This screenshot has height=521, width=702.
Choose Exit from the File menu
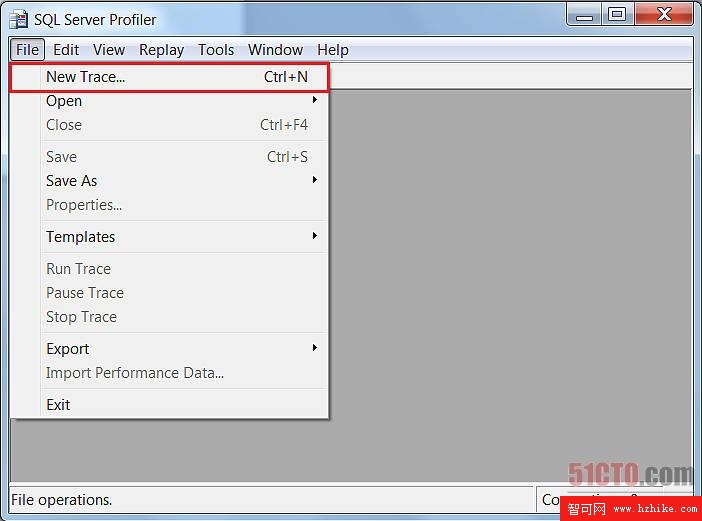(x=169, y=405)
